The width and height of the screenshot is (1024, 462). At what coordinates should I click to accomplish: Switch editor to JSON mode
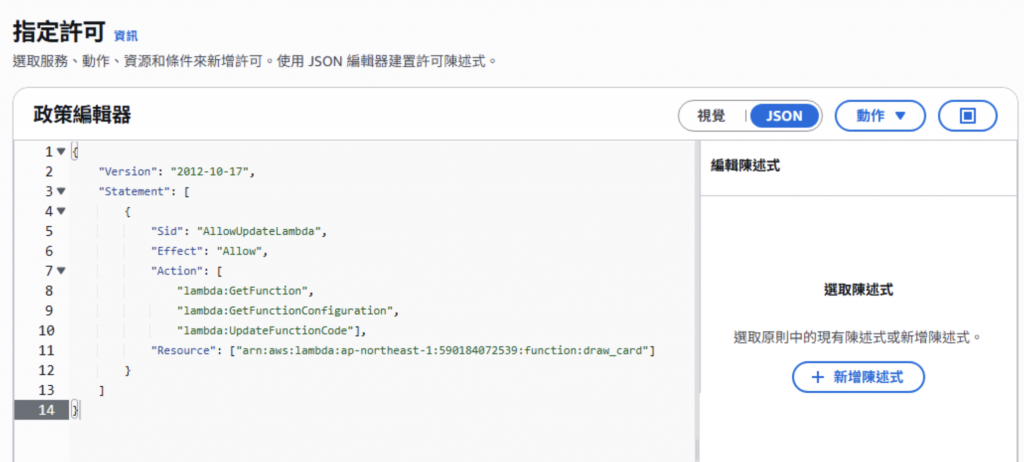[784, 116]
